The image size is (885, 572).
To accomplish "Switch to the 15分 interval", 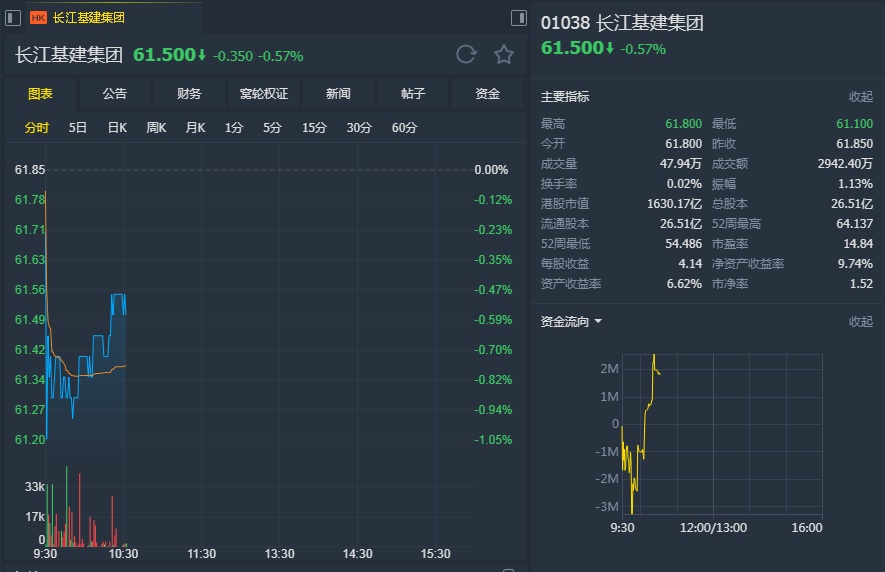I will tap(314, 128).
